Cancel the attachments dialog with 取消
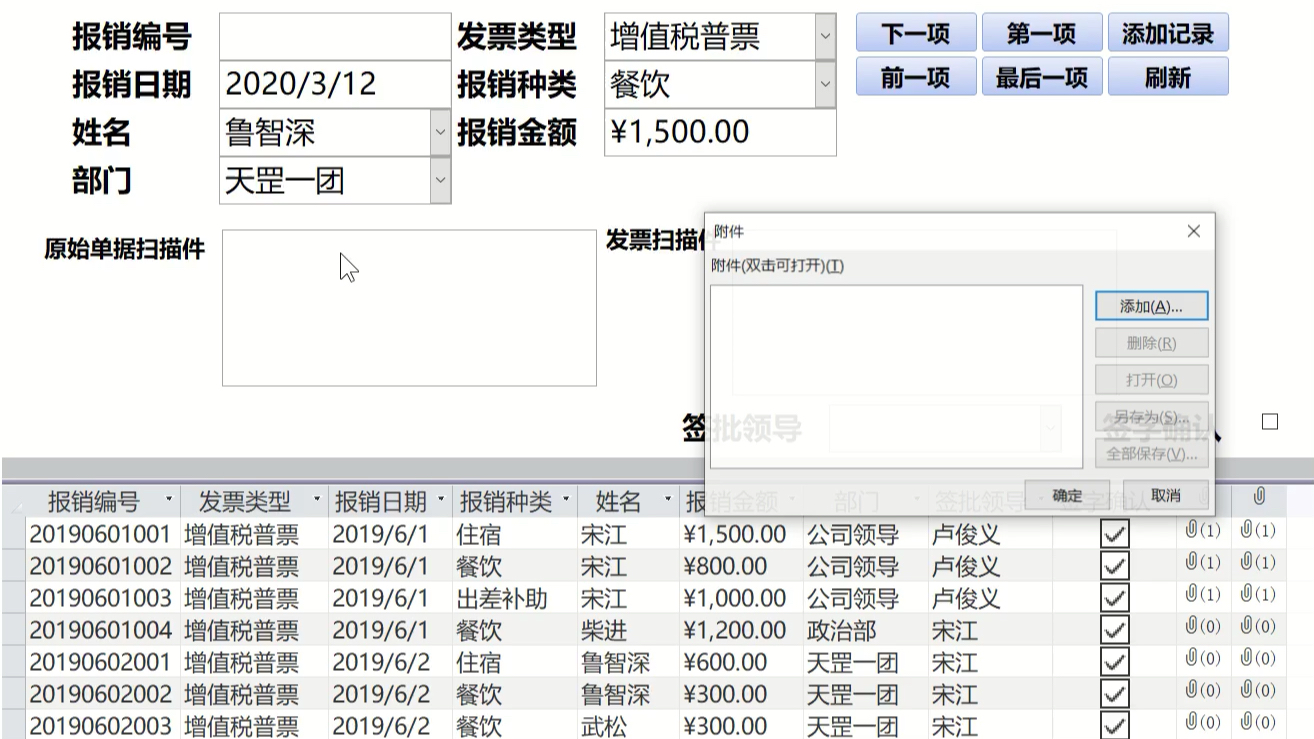1314x739 pixels. click(x=1166, y=495)
